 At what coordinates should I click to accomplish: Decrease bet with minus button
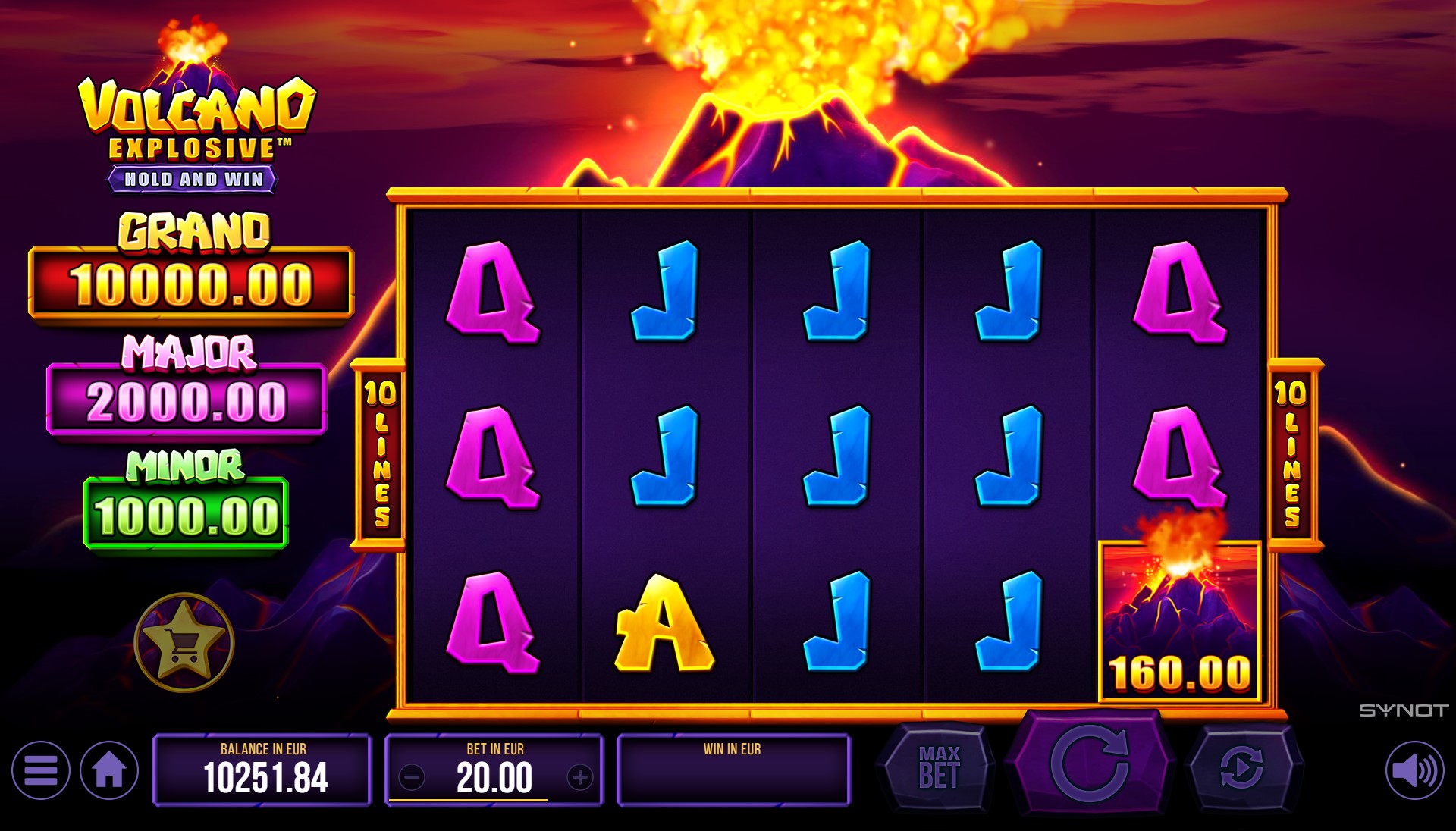(412, 777)
